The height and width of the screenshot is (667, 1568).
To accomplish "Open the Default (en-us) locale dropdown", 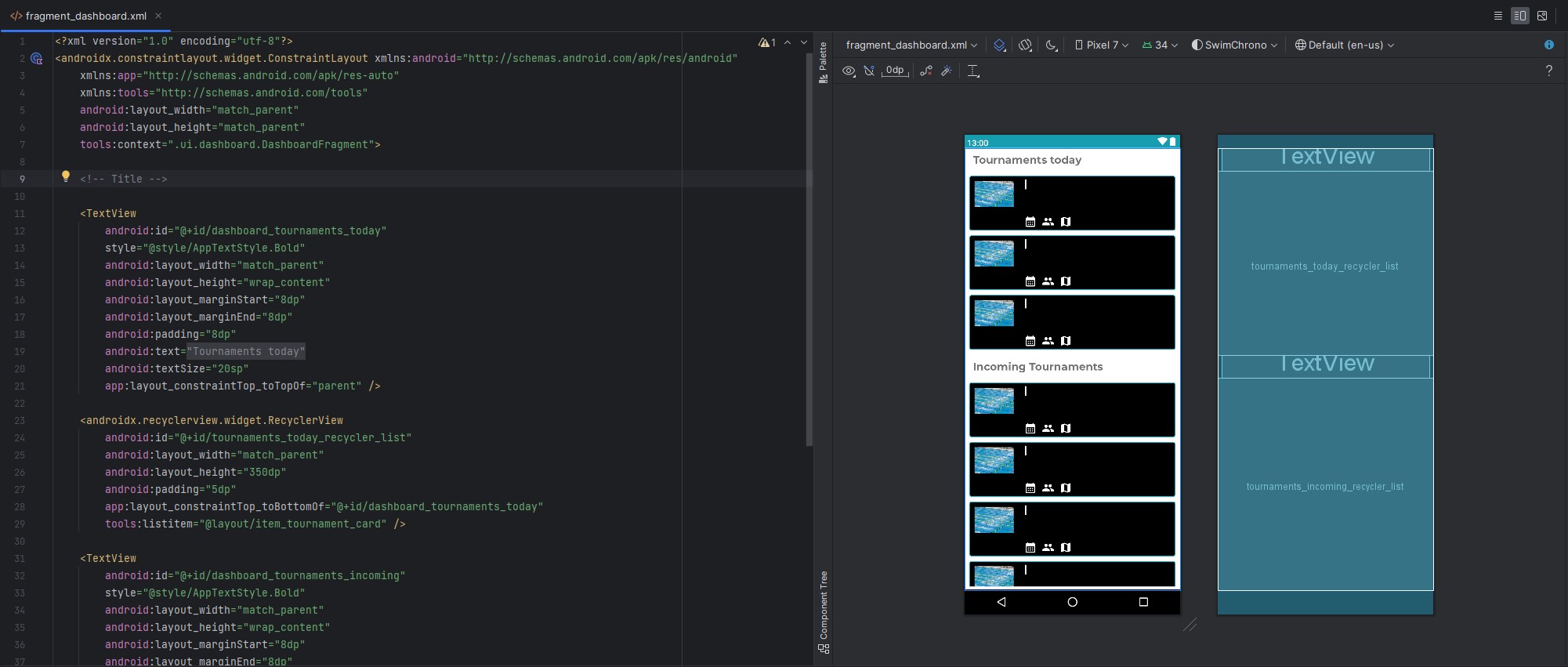I will pyautogui.click(x=1345, y=45).
